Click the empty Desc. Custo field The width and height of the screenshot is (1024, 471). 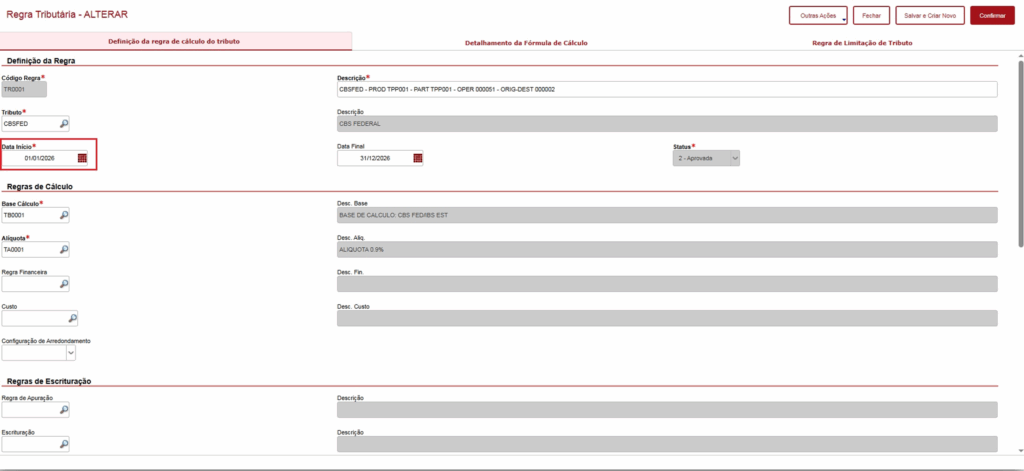[667, 318]
